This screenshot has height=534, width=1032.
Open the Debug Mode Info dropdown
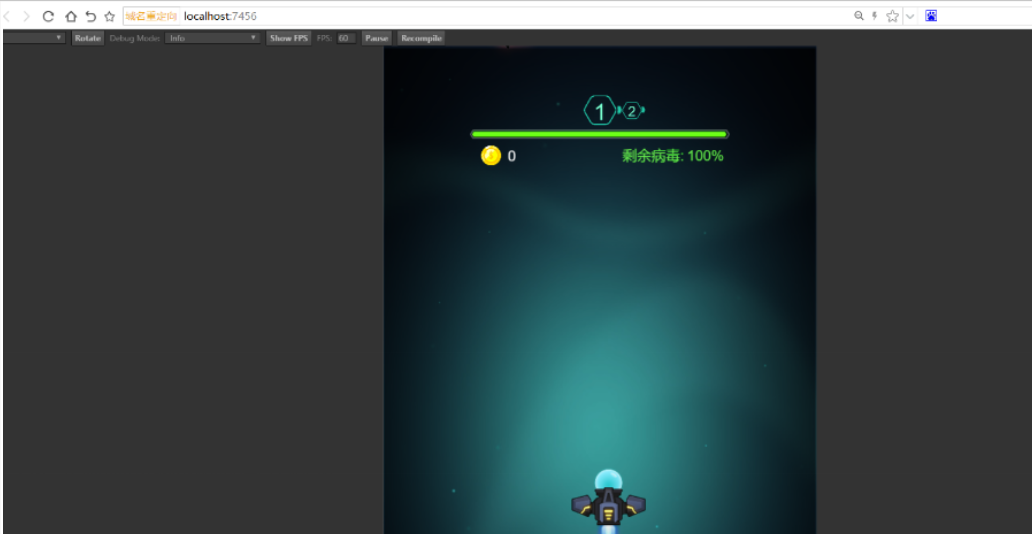pyautogui.click(x=213, y=38)
